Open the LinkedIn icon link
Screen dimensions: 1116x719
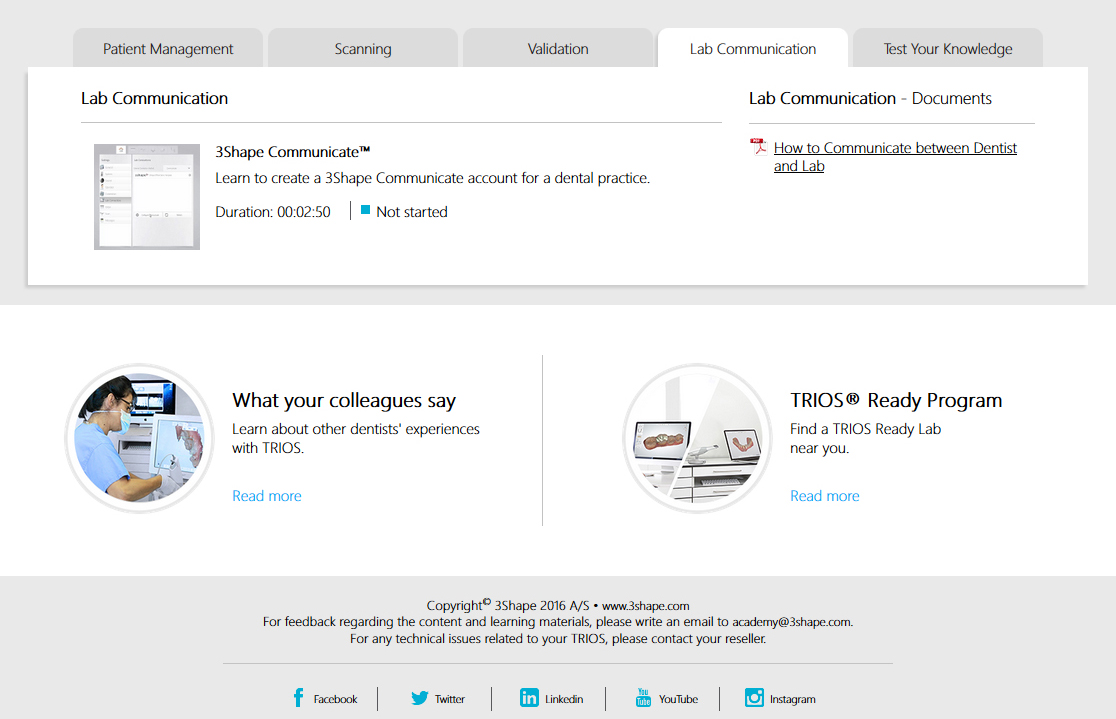pyautogui.click(x=529, y=698)
